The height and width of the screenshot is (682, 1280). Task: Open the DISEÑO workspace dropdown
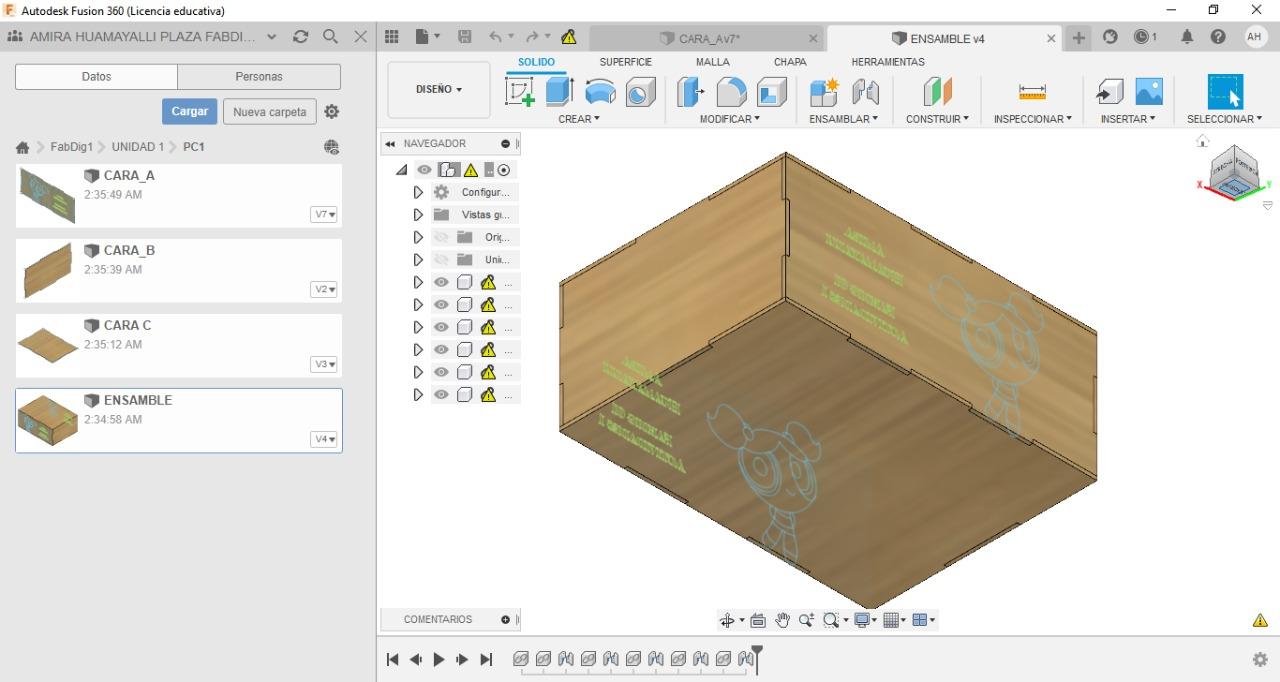coord(439,89)
